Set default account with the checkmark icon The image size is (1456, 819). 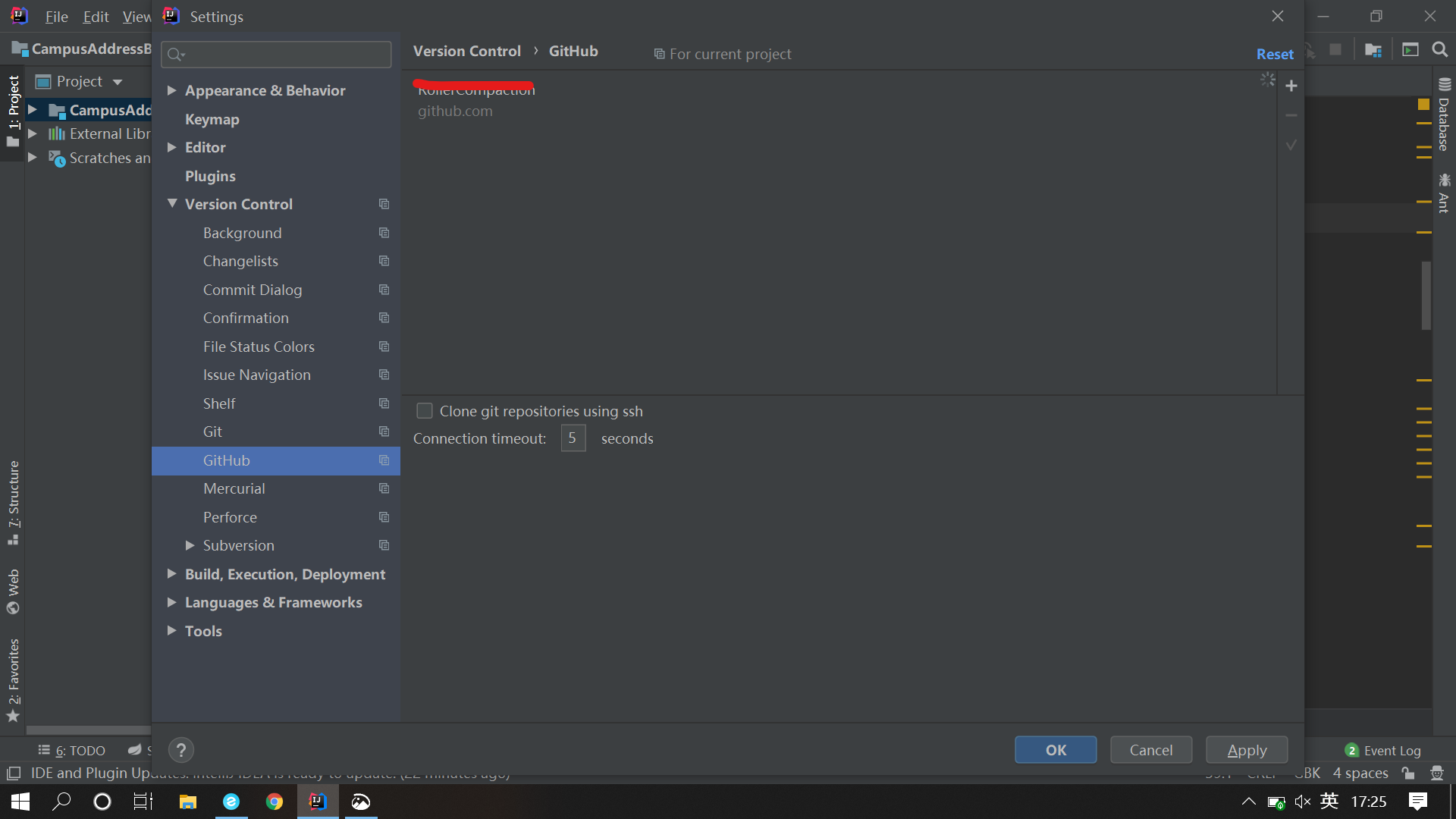coord(1291,145)
